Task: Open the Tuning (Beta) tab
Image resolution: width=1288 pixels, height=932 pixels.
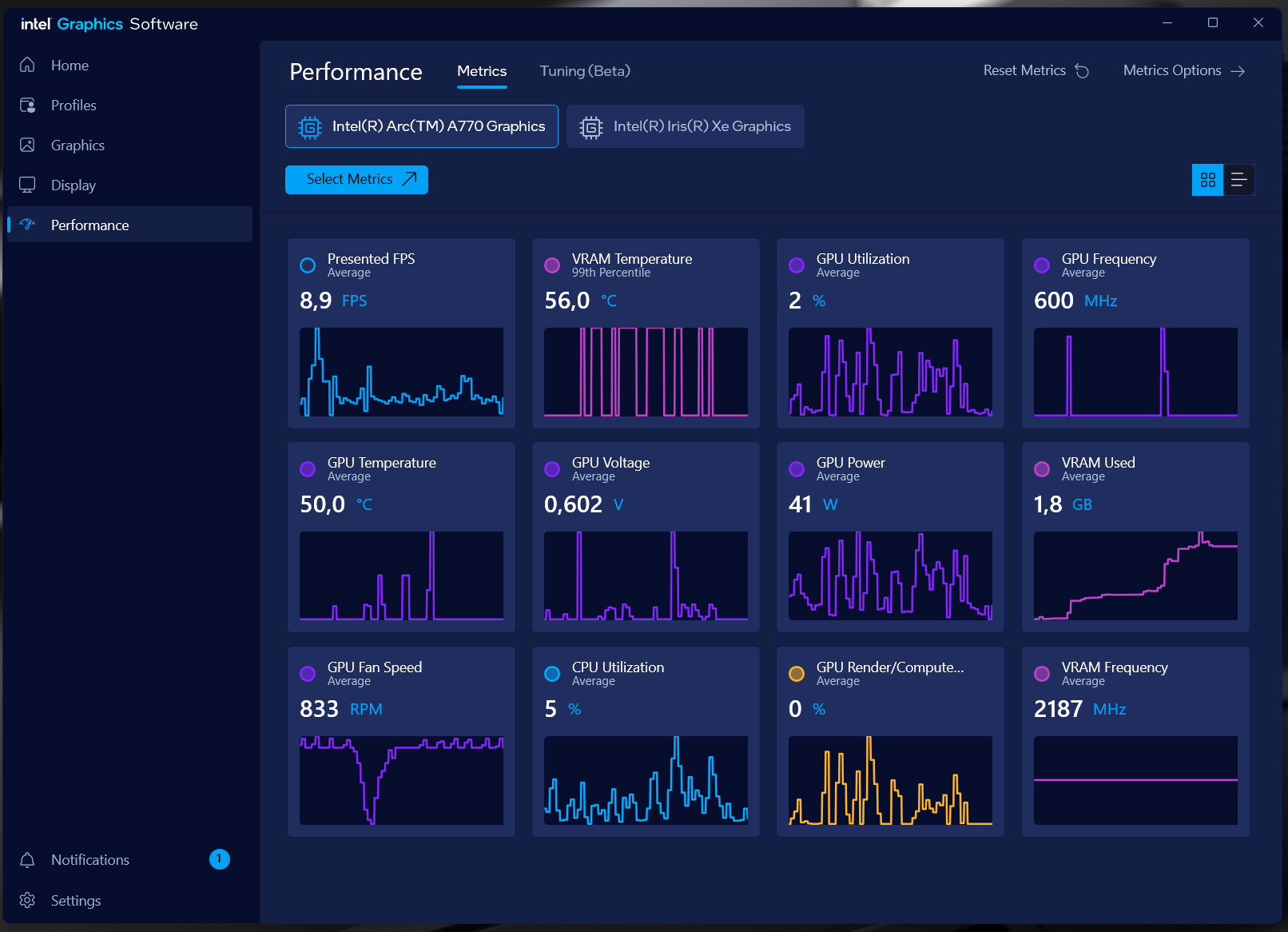Action: (x=585, y=71)
